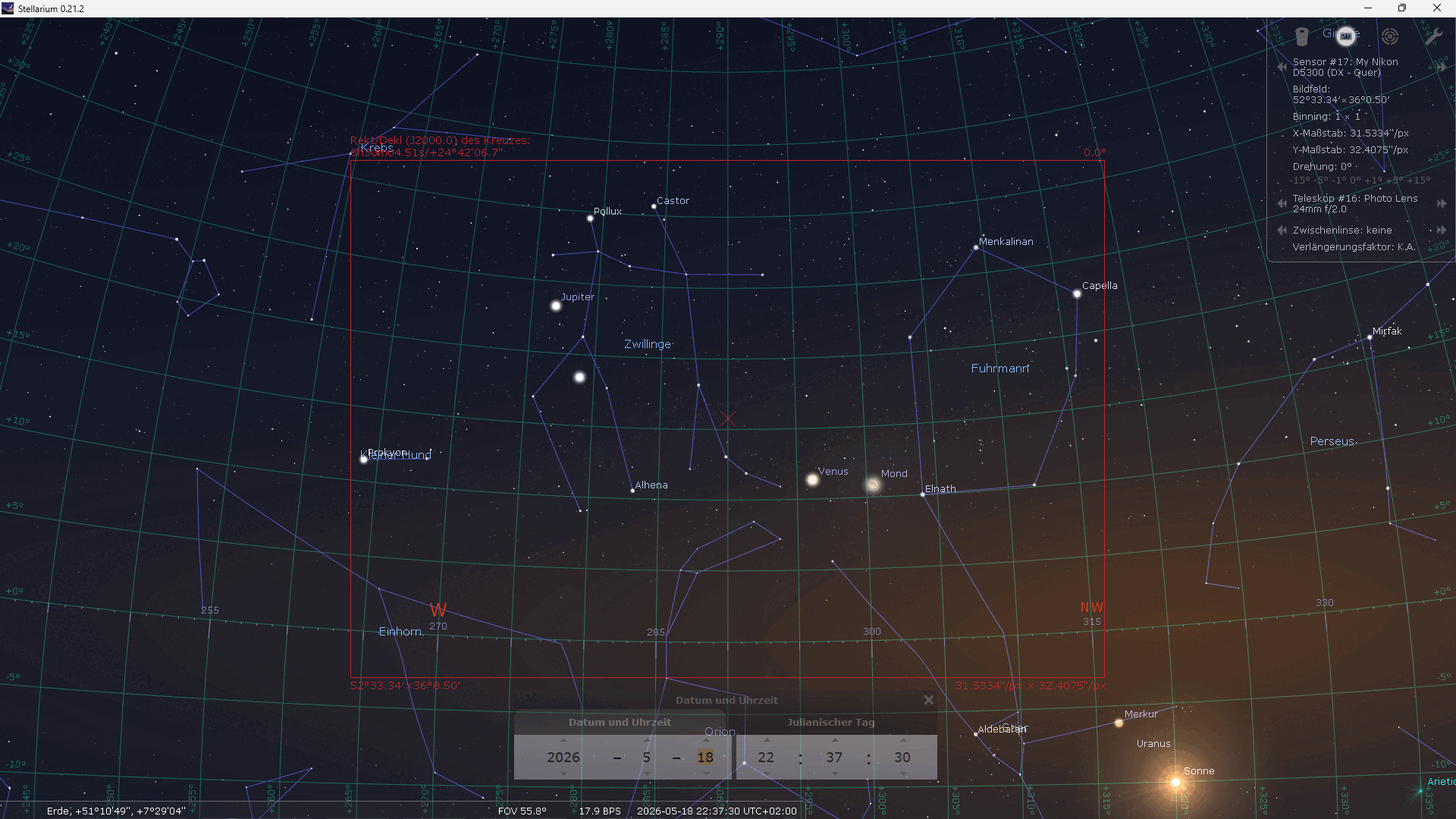Click the Zwillinge constellation label
Image resolution: width=1456 pixels, height=819 pixels.
648,344
